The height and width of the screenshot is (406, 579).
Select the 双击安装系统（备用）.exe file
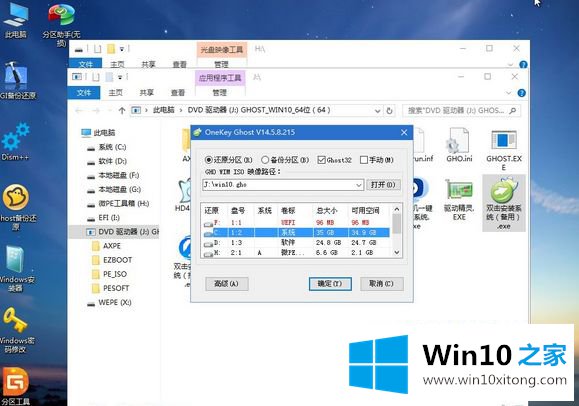click(x=504, y=203)
